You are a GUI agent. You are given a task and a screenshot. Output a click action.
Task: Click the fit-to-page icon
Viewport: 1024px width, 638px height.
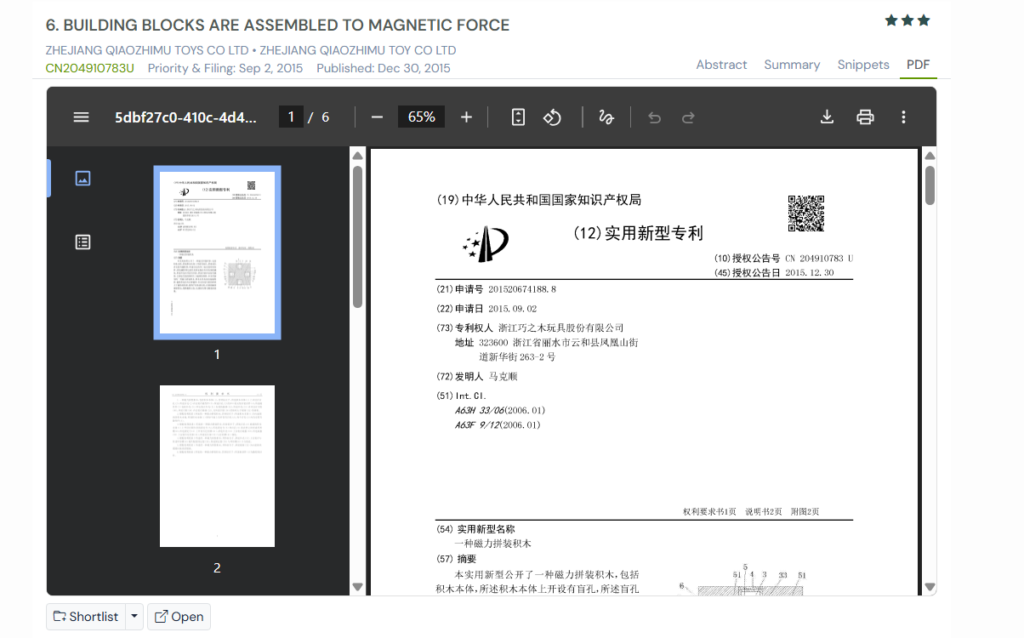517,116
